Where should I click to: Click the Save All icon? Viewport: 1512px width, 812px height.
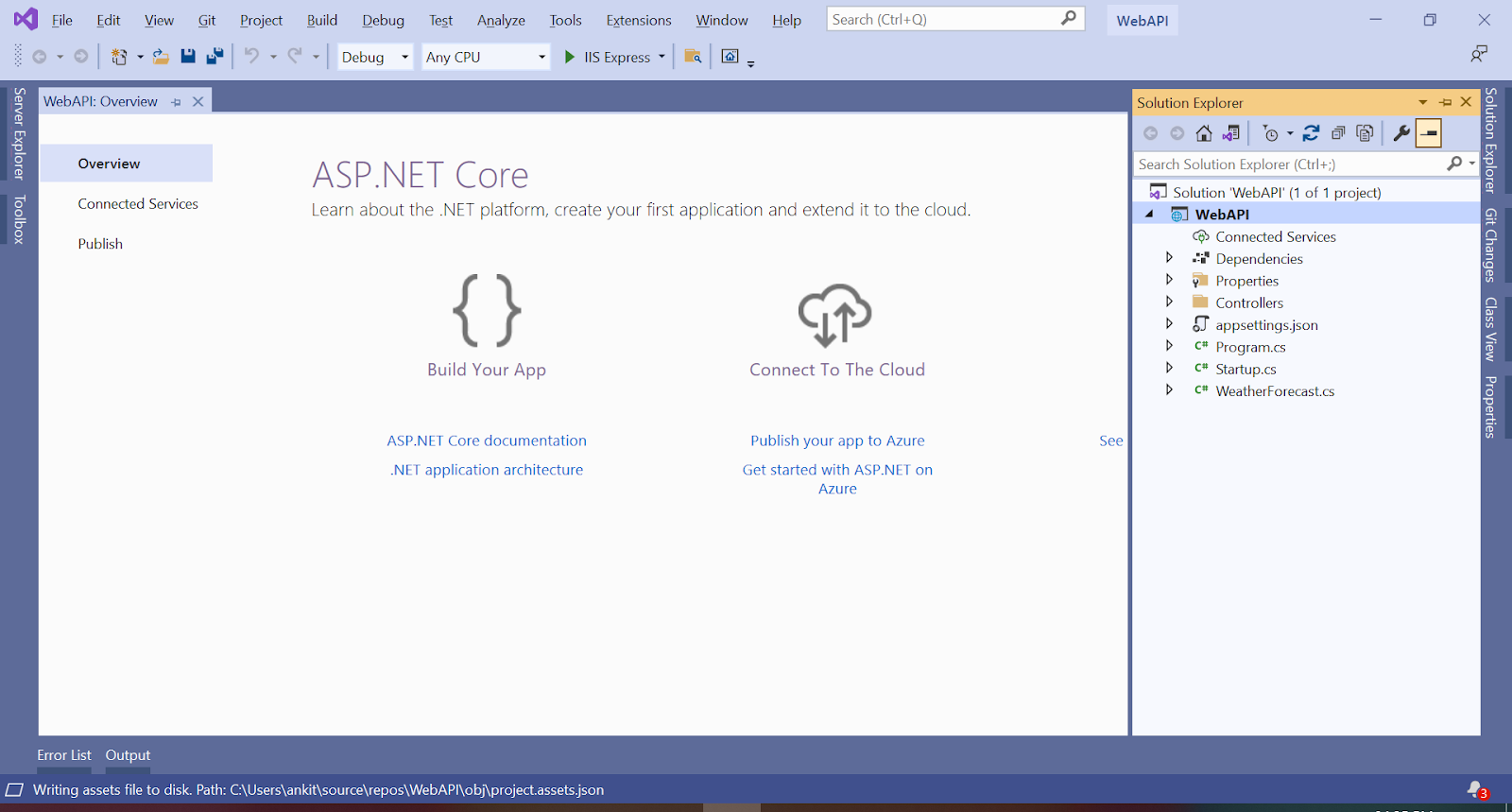click(215, 57)
